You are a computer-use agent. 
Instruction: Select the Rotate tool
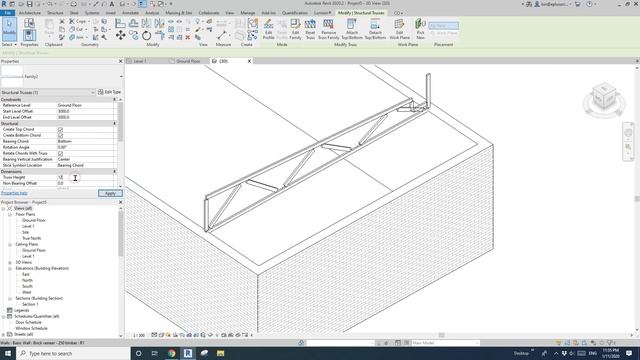tap(147, 36)
